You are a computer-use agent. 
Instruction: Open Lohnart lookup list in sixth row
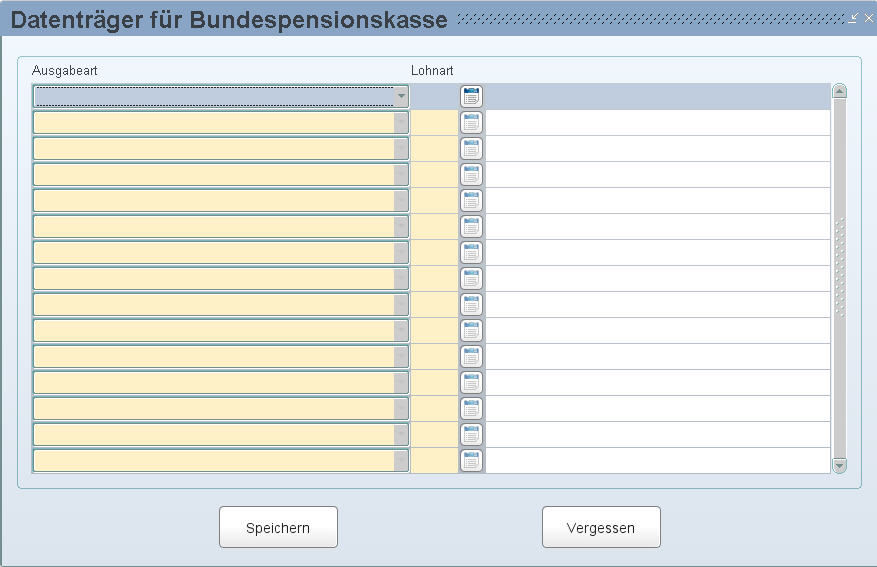[x=471, y=226]
